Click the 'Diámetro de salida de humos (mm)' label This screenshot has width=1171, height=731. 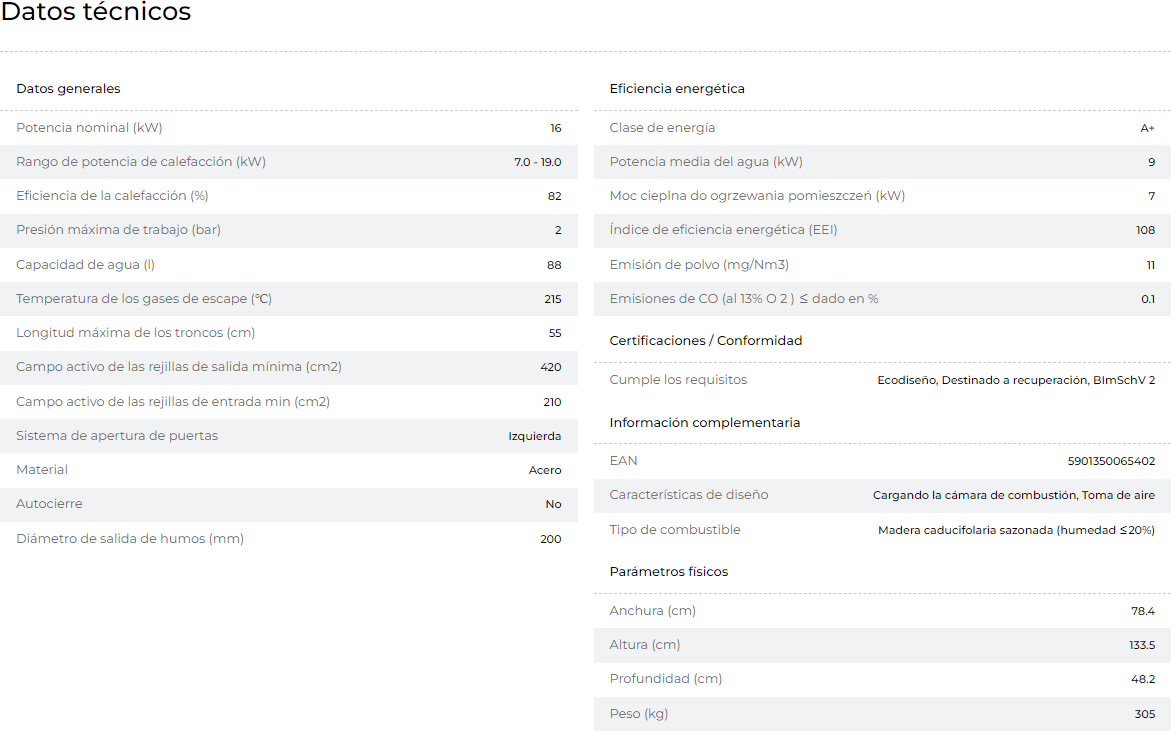coord(130,539)
